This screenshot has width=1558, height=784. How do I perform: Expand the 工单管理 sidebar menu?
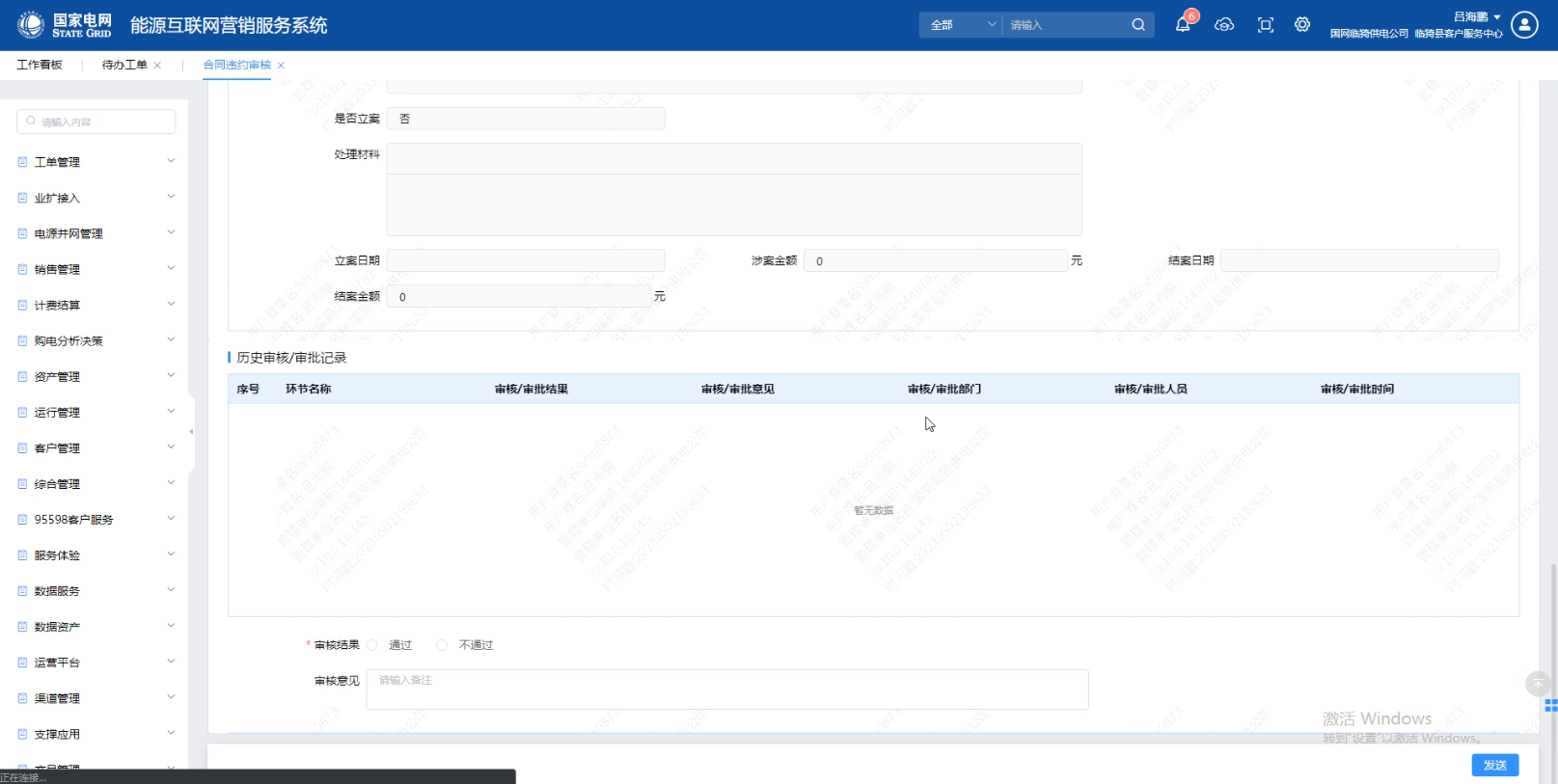96,162
